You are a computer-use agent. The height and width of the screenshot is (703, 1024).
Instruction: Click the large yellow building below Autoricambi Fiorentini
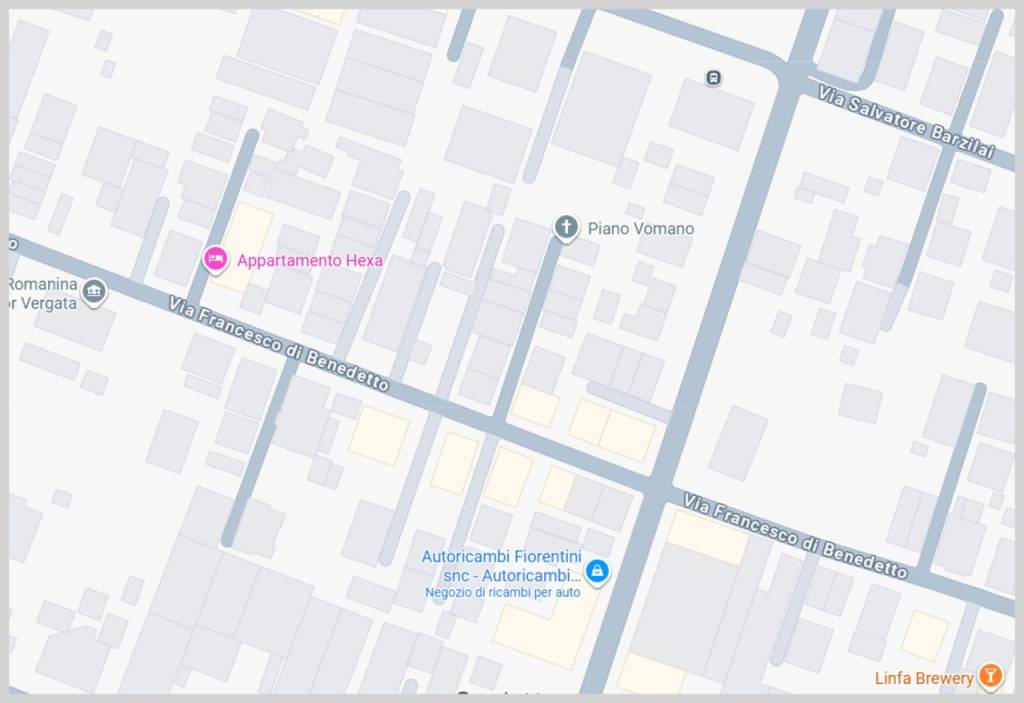tap(545, 630)
